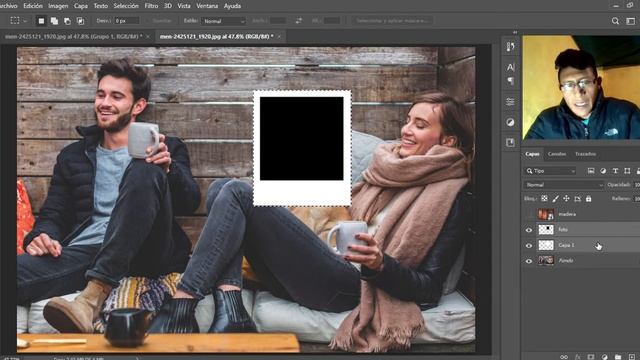Switch to the Trazados tab
The width and height of the screenshot is (640, 360).
[x=585, y=154]
